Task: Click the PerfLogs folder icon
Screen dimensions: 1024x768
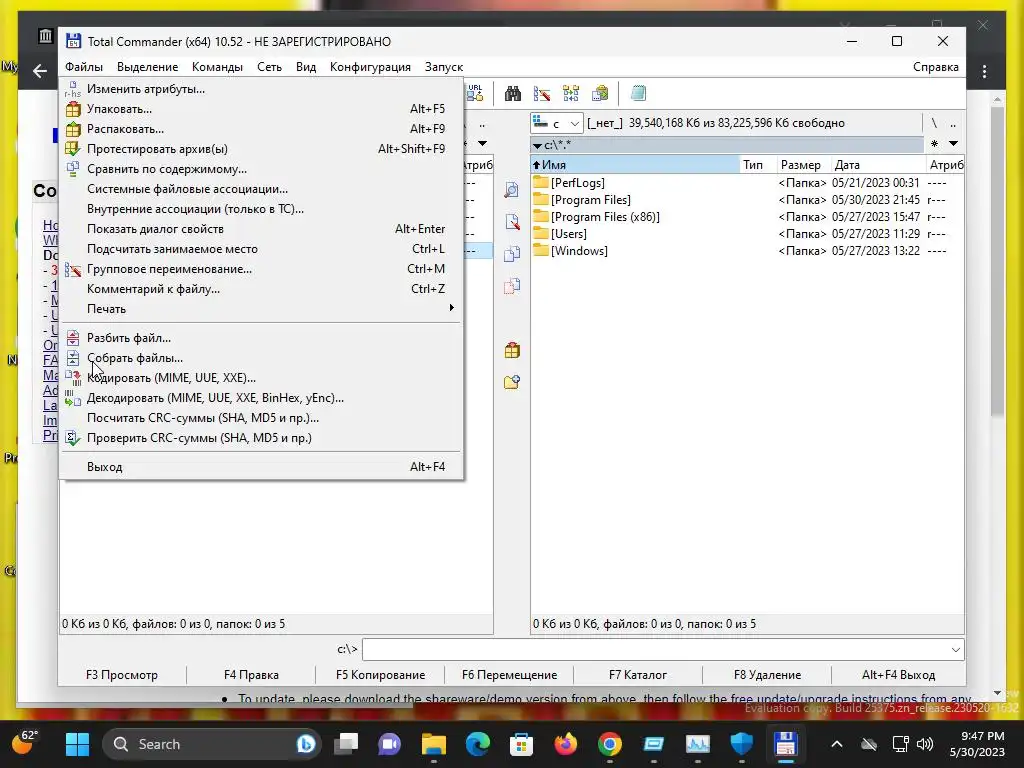Action: (540, 182)
